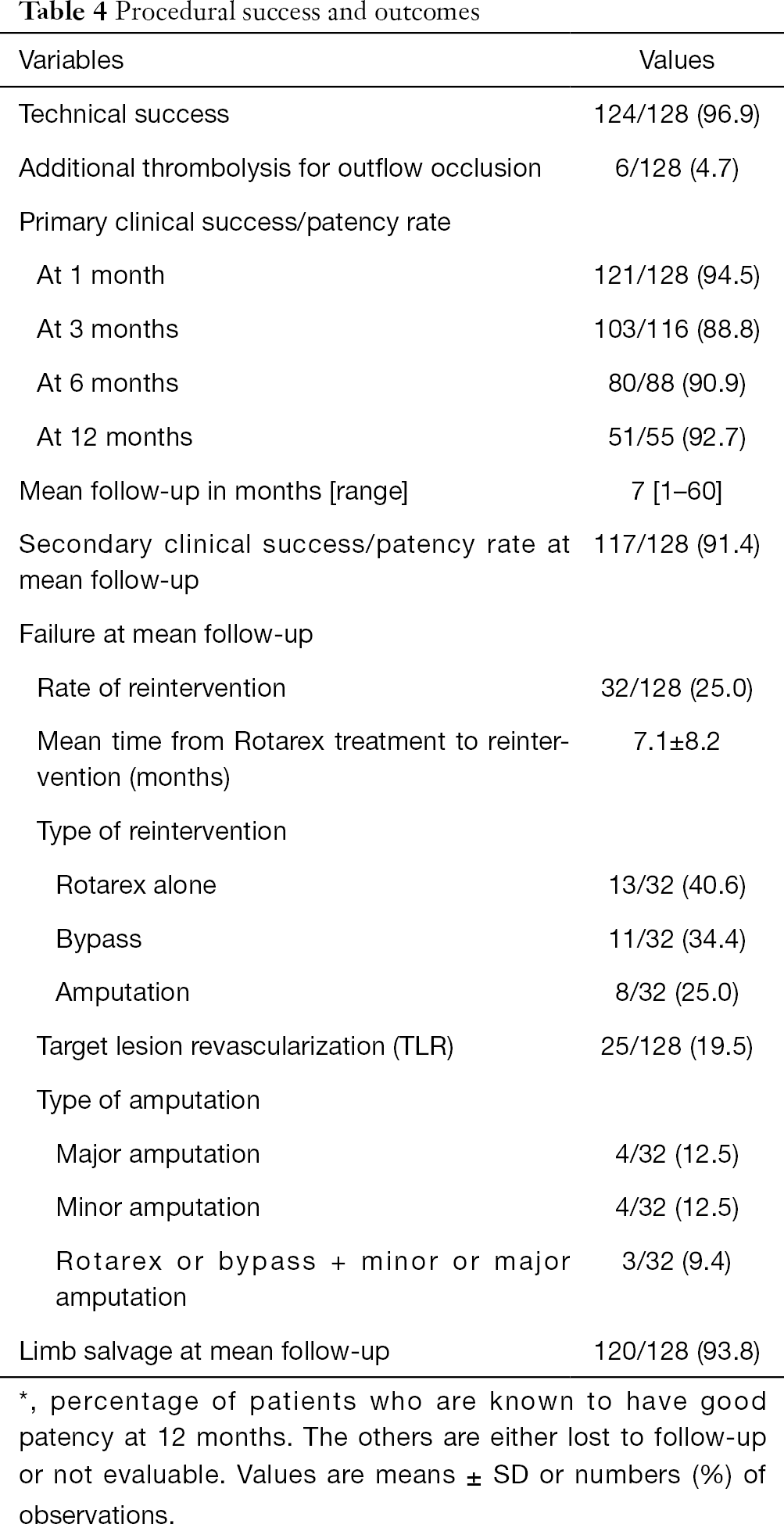Click Minor amputation value 4/32 (12.5)
The height and width of the screenshot is (1524, 784).
tap(677, 1207)
